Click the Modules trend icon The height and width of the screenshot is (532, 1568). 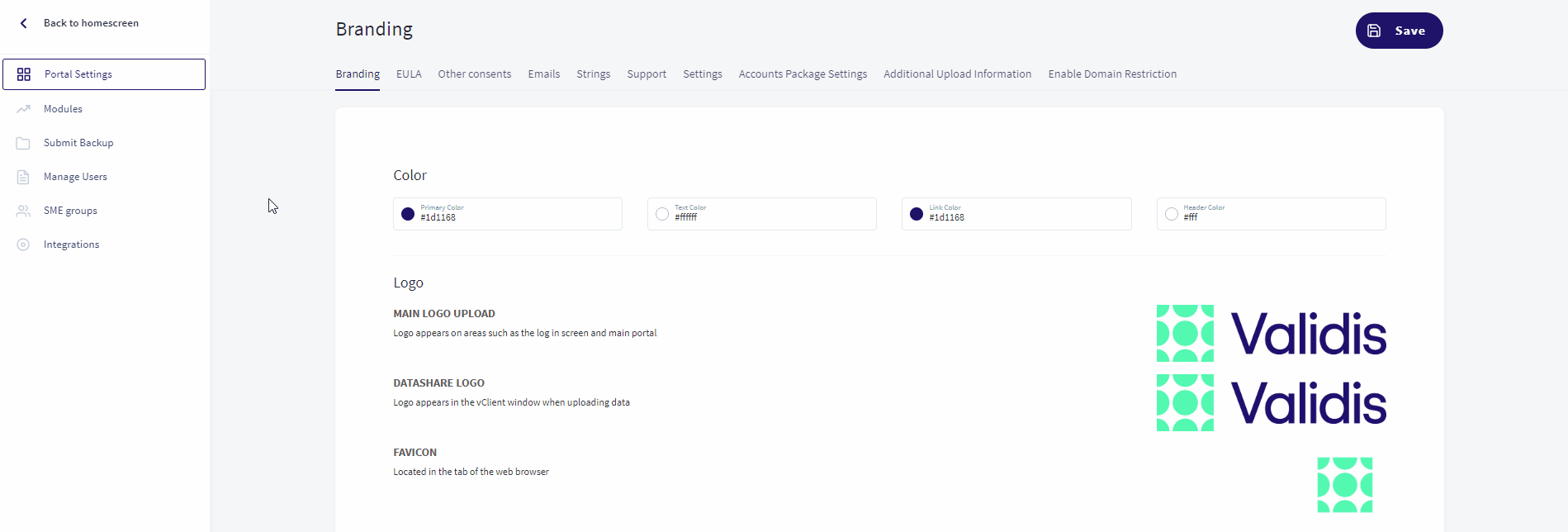click(23, 109)
